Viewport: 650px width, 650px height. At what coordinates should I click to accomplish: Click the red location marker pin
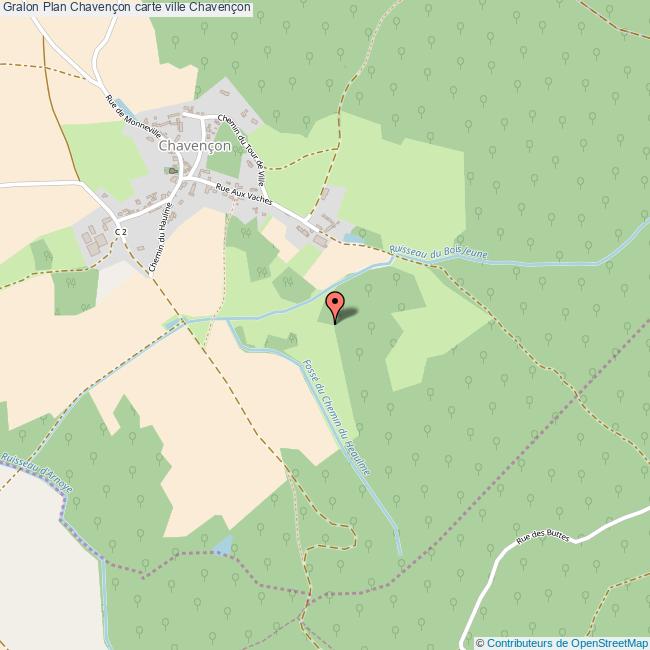[335, 308]
